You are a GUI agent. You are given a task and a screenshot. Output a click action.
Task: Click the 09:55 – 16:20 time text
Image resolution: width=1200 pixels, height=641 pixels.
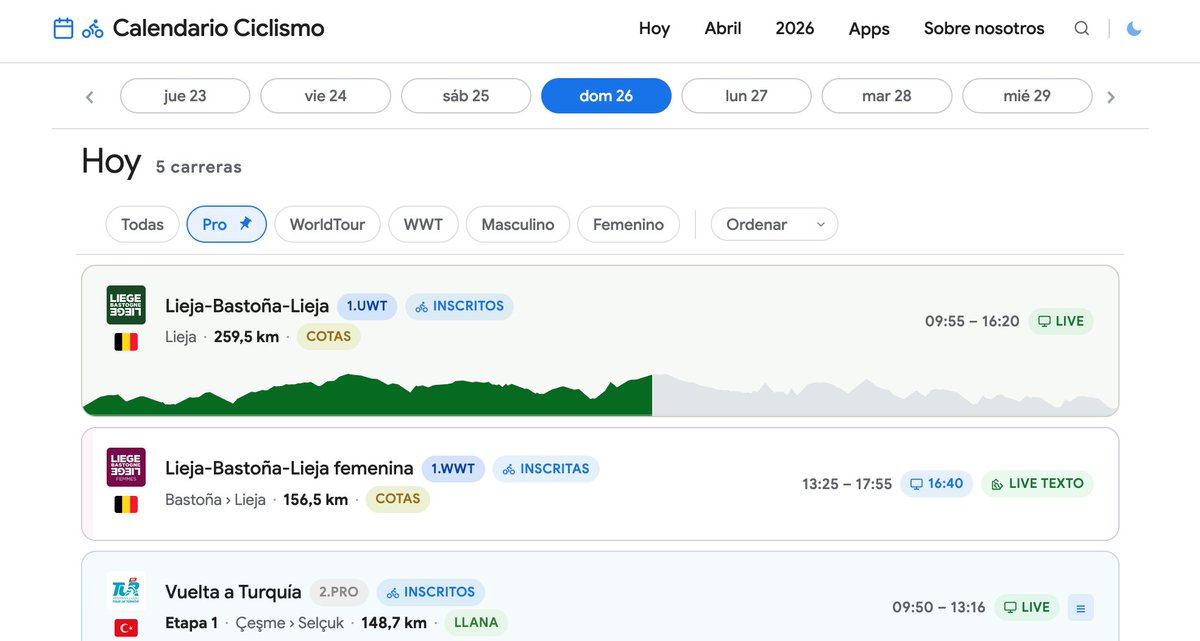[972, 321]
